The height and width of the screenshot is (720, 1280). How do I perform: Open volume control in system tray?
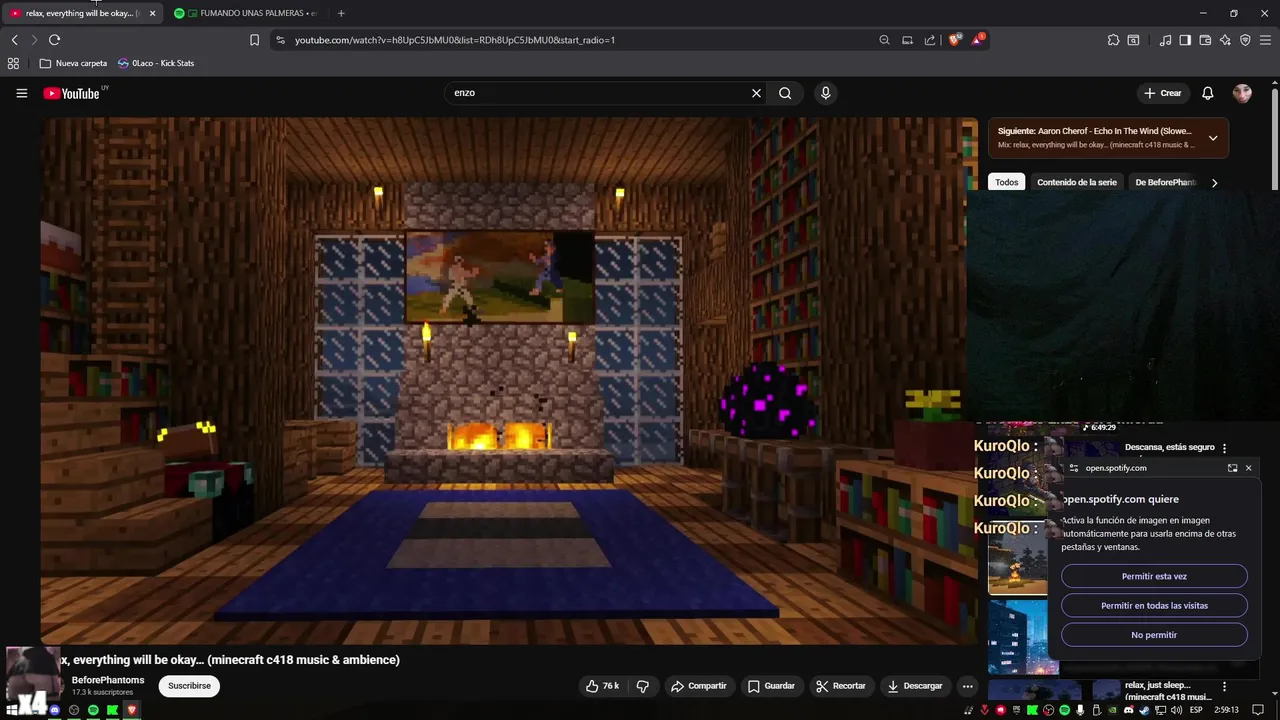tap(1176, 710)
